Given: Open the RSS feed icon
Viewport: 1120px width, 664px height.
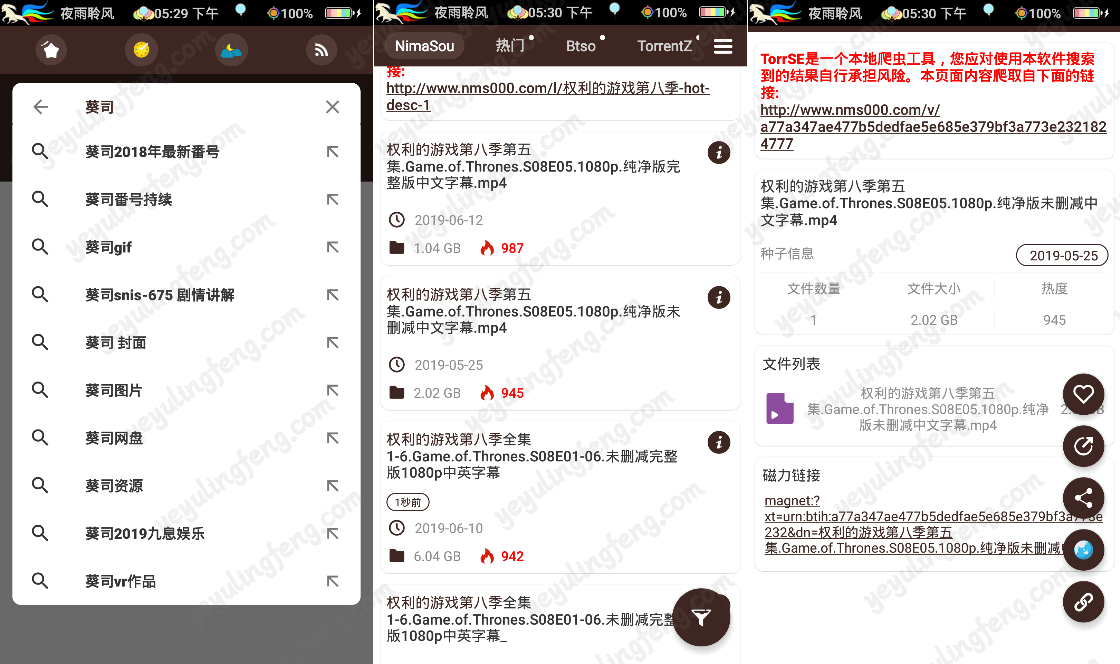Looking at the screenshot, I should click(321, 50).
